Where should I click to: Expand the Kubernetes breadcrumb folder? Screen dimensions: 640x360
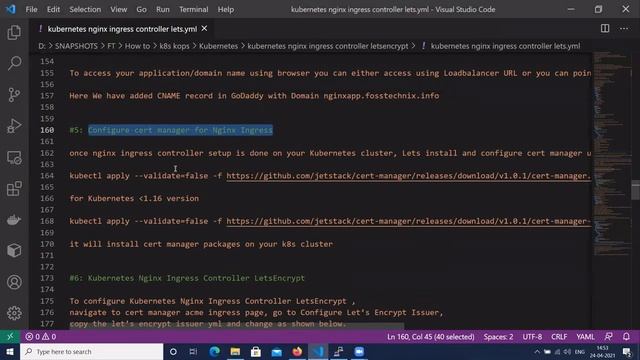[218, 46]
